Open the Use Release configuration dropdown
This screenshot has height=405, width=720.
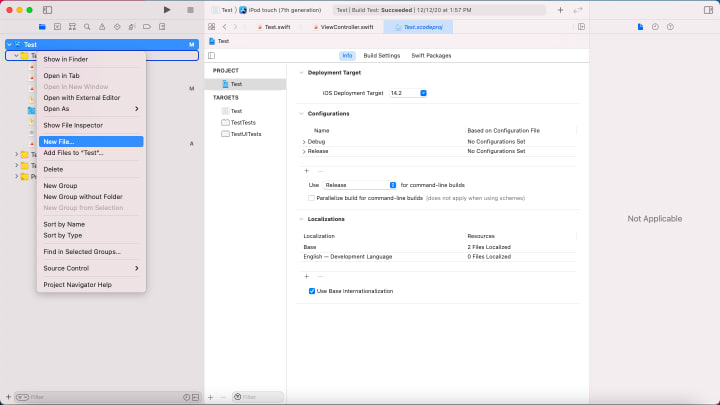point(360,185)
